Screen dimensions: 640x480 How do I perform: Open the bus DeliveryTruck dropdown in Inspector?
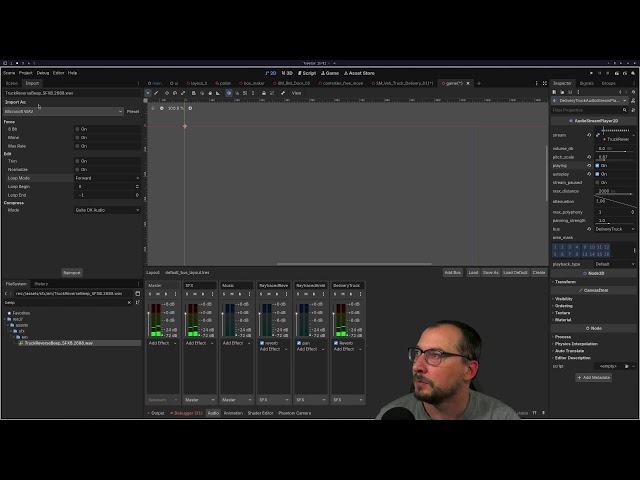pos(615,229)
